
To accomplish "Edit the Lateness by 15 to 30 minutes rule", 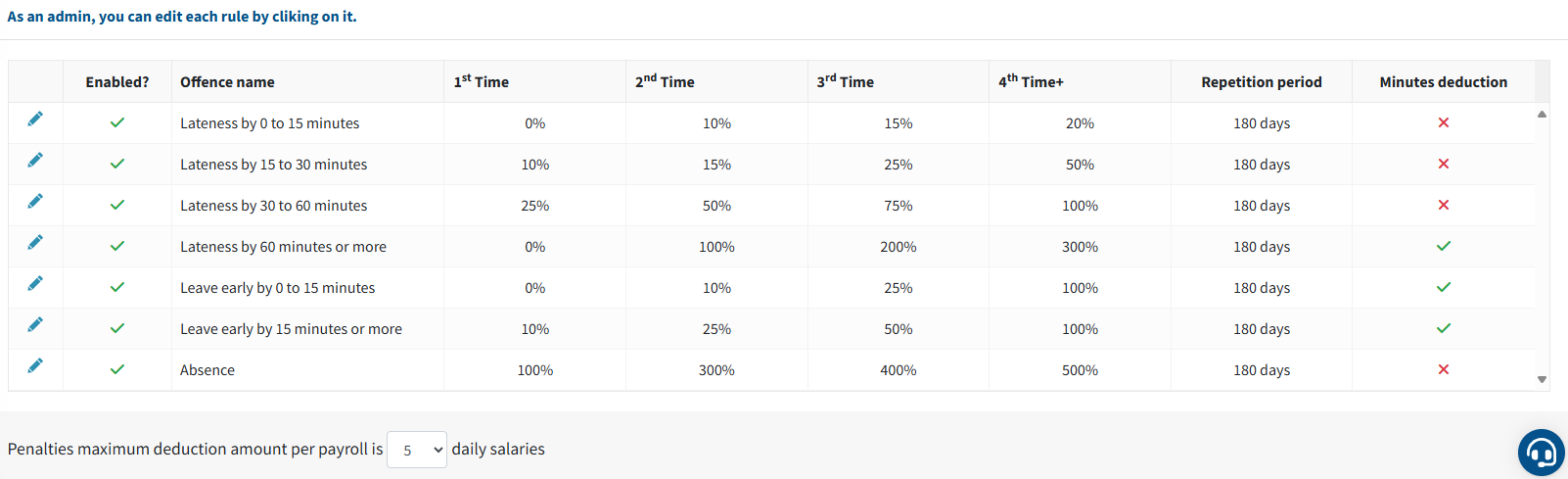I will (35, 161).
